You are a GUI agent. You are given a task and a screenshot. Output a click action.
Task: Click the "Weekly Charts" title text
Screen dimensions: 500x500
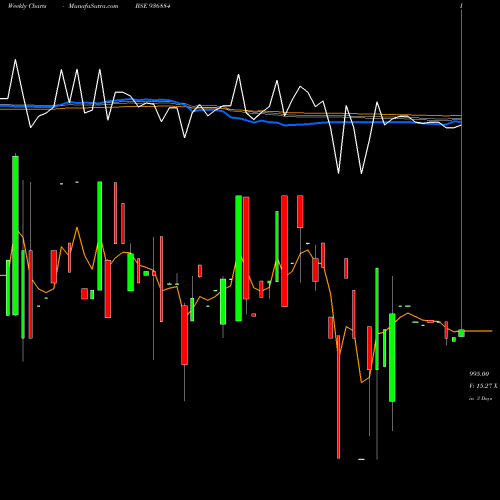[27, 6]
